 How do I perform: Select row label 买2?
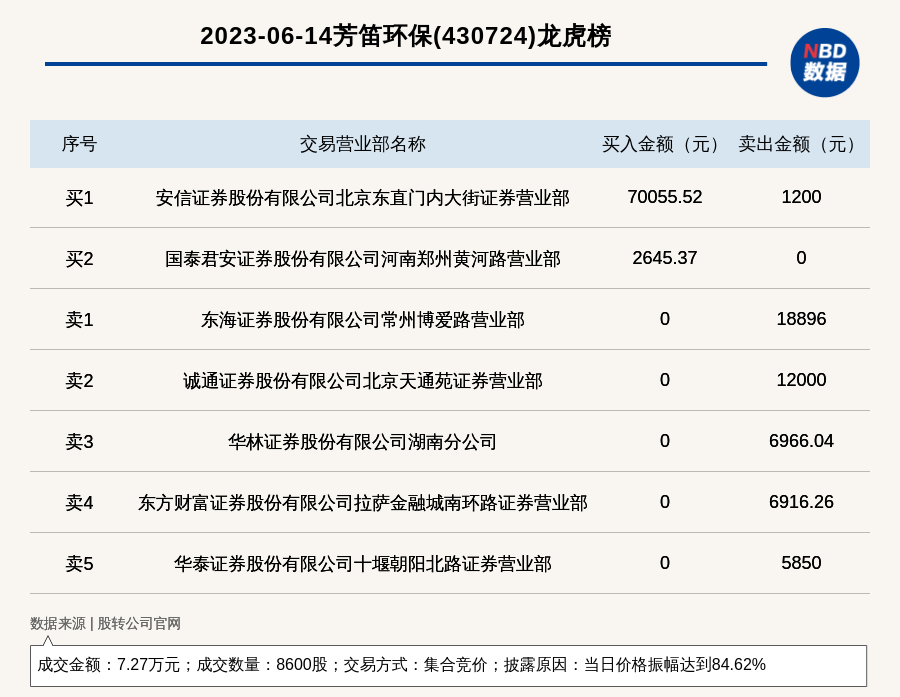79,259
